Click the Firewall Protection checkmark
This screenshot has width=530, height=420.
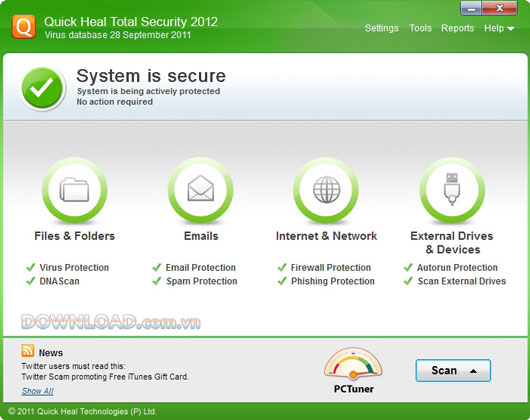282,268
